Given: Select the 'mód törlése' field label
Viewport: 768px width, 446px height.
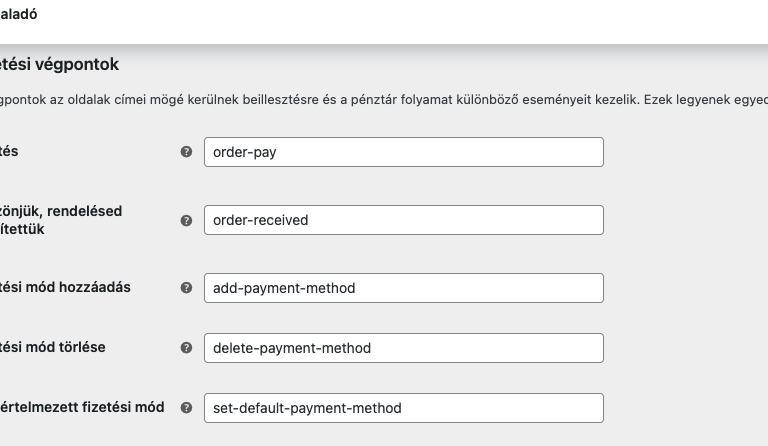Looking at the screenshot, I should [x=52, y=347].
